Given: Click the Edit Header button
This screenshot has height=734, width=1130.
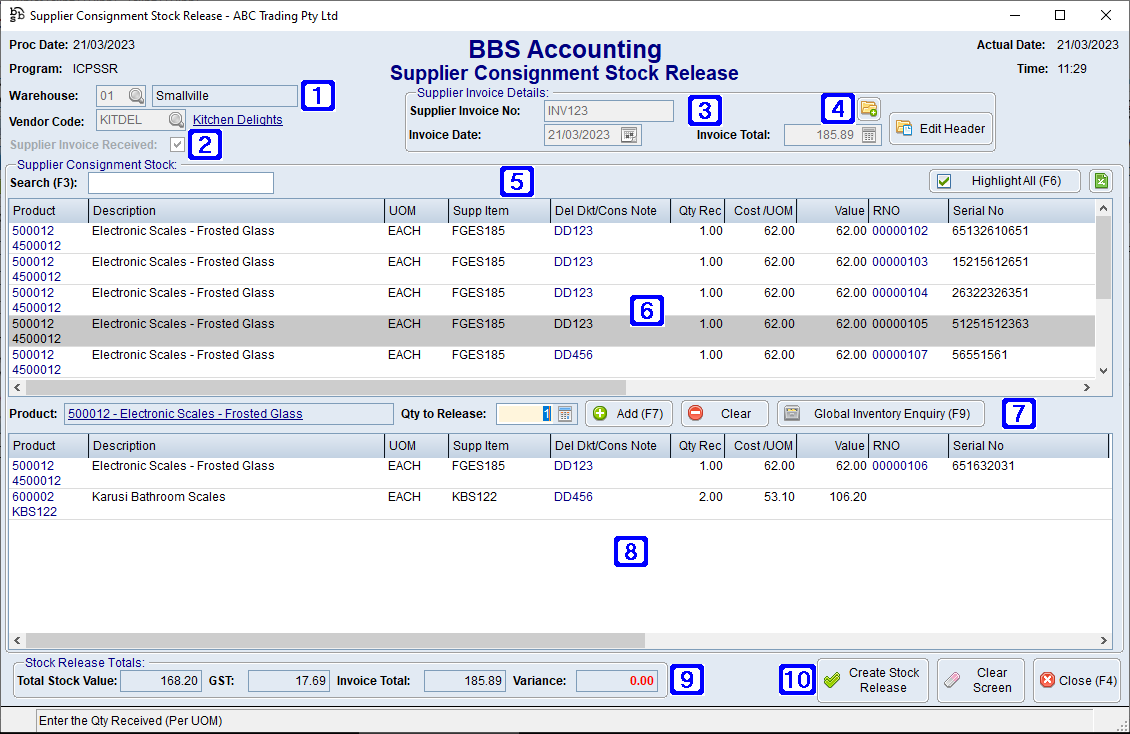Looking at the screenshot, I should 940,129.
